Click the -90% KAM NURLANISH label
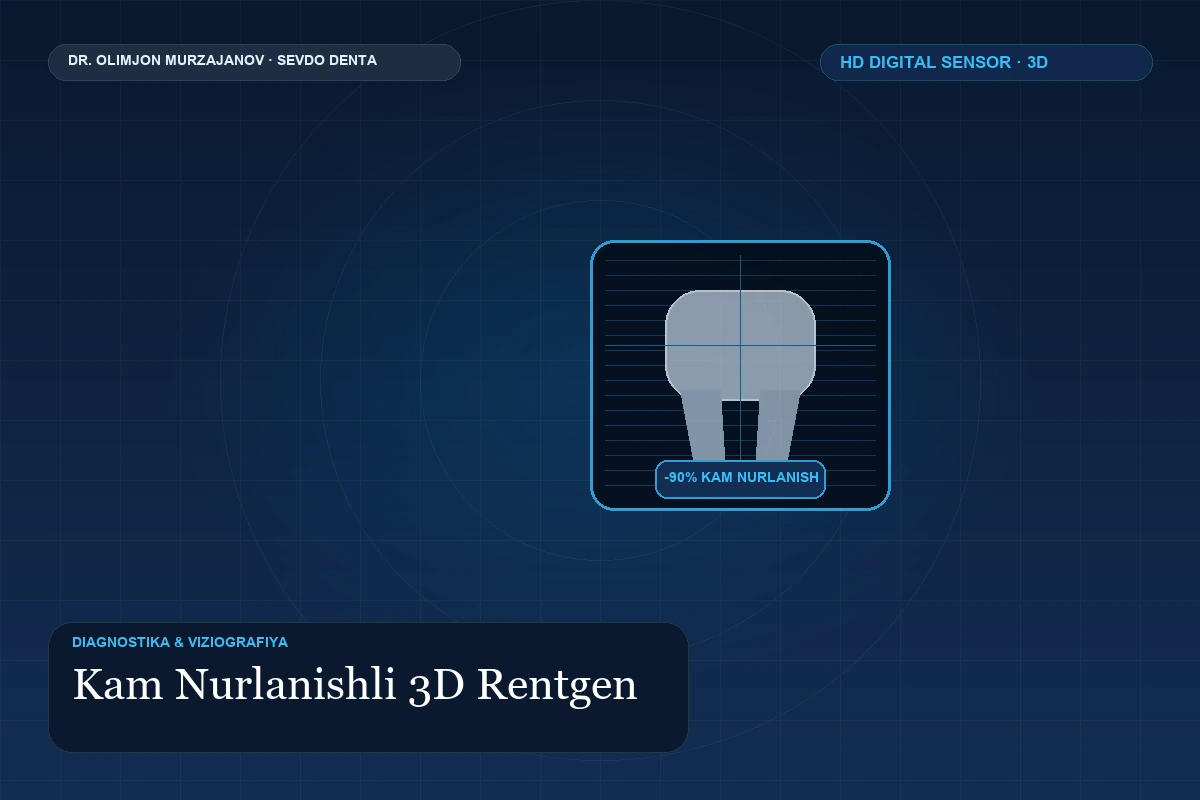1200x800 pixels. (x=740, y=479)
